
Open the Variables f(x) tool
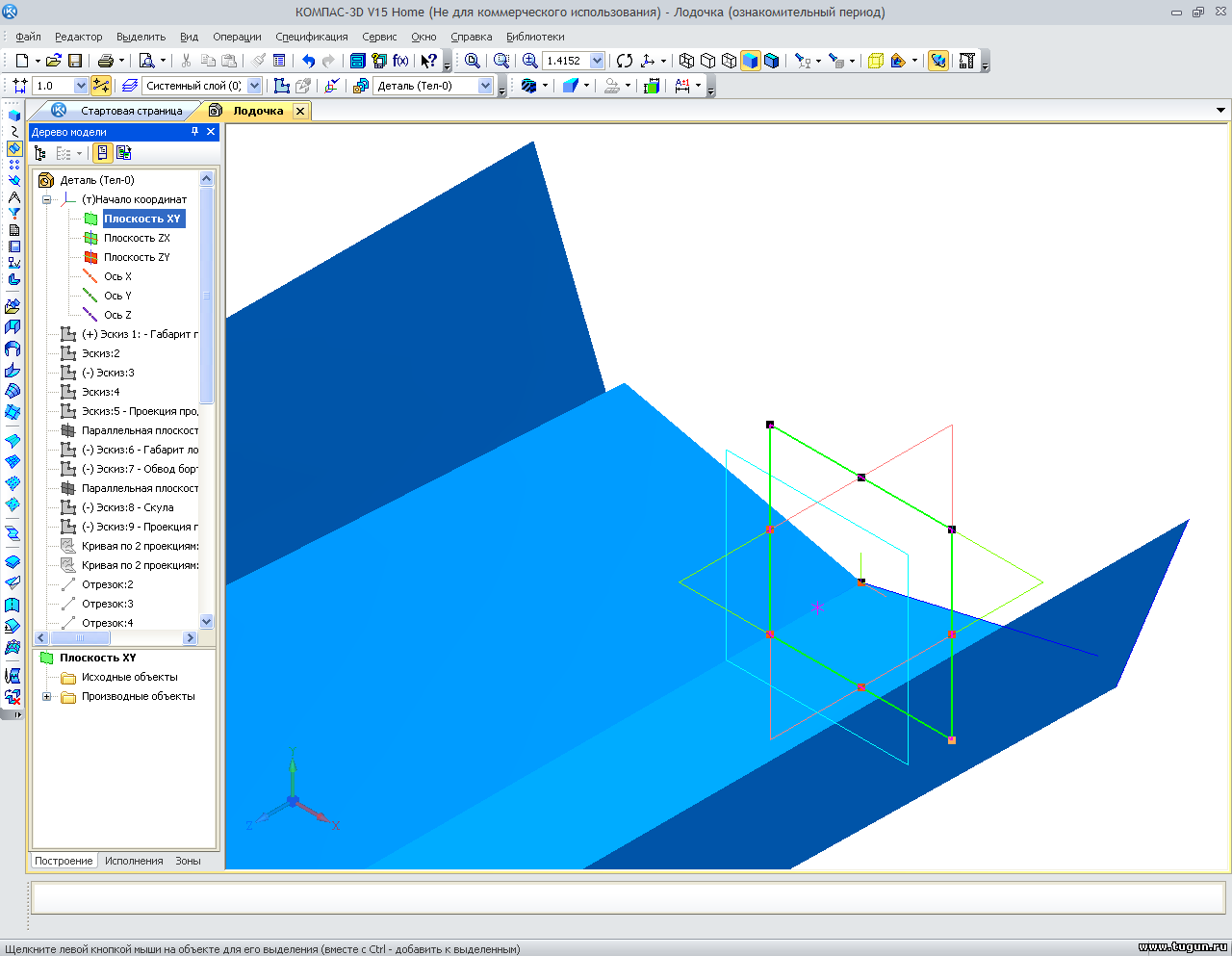400,61
